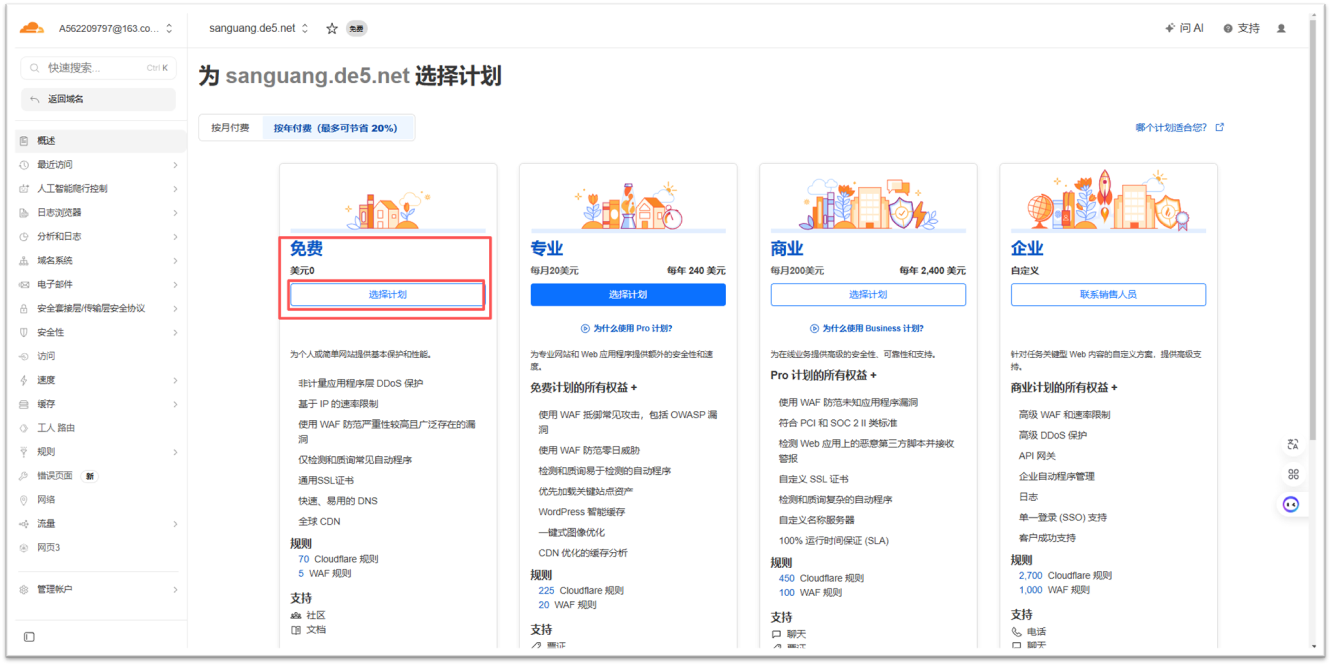1332x666 pixels.
Task: Expand the 安全性 sidebar section
Action: (x=98, y=332)
